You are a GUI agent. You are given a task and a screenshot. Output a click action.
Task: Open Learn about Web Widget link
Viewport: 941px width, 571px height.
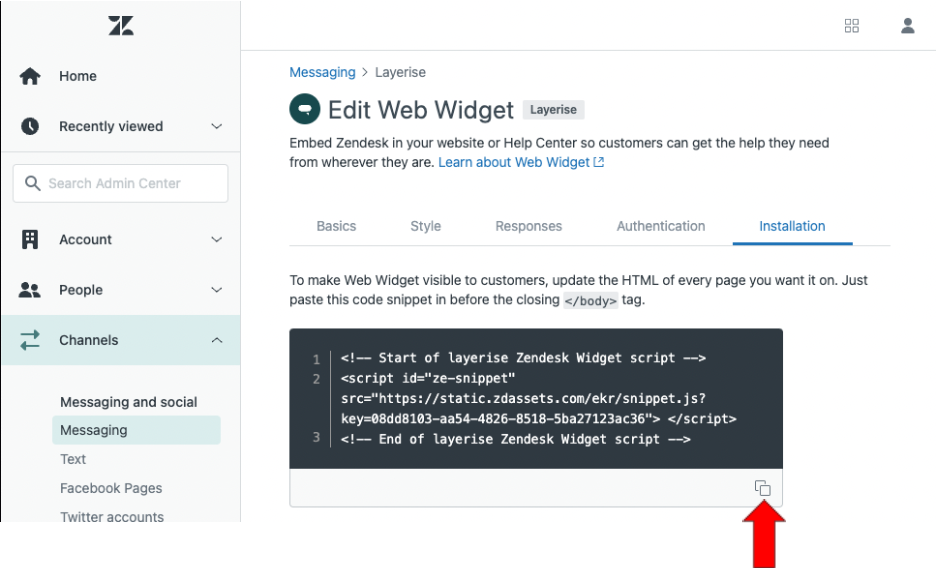tap(514, 162)
